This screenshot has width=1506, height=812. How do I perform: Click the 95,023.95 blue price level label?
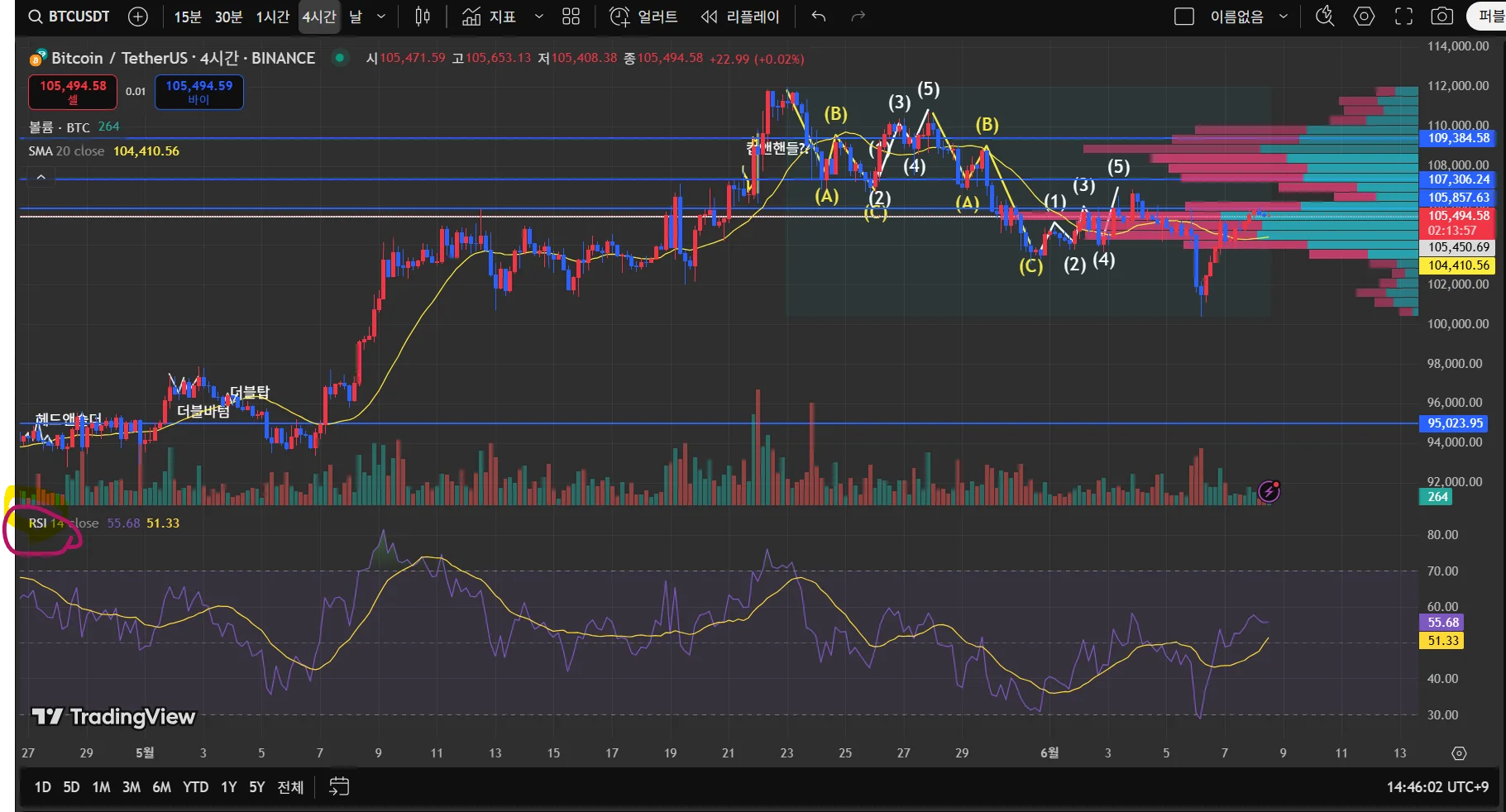click(x=1455, y=423)
